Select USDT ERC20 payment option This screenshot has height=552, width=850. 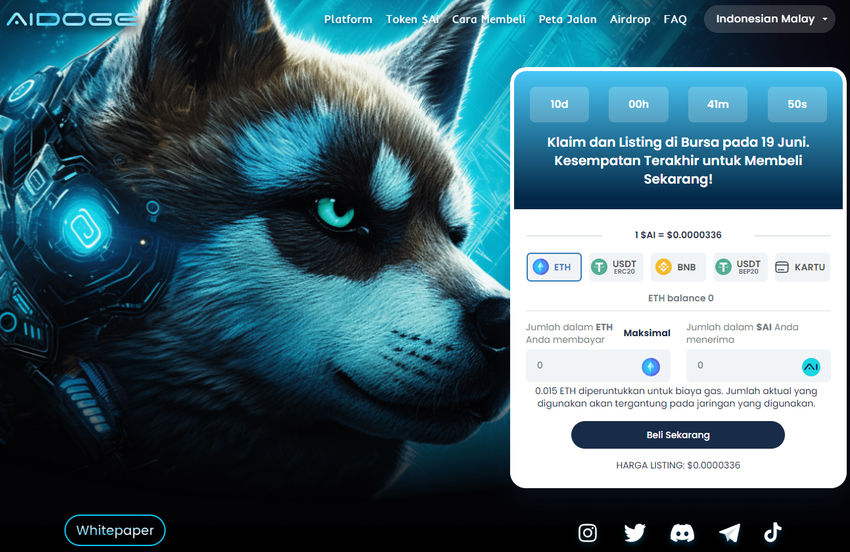[x=616, y=267]
